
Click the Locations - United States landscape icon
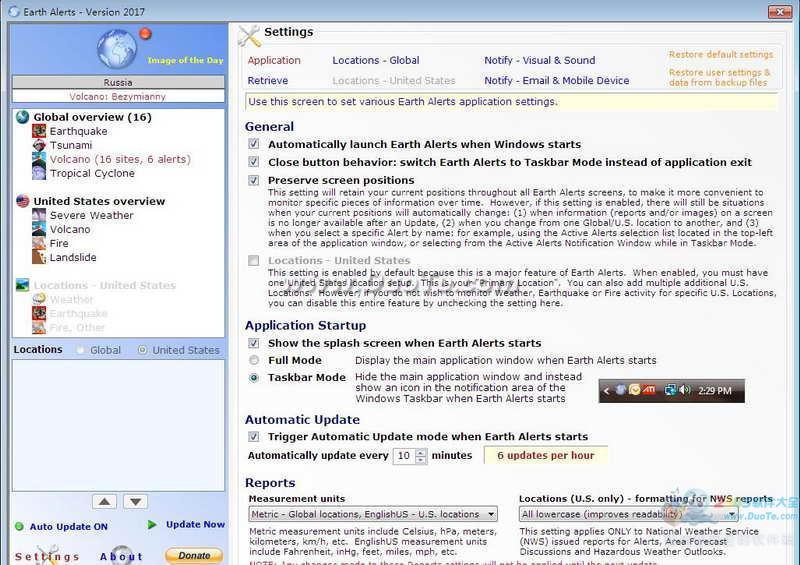(22, 285)
